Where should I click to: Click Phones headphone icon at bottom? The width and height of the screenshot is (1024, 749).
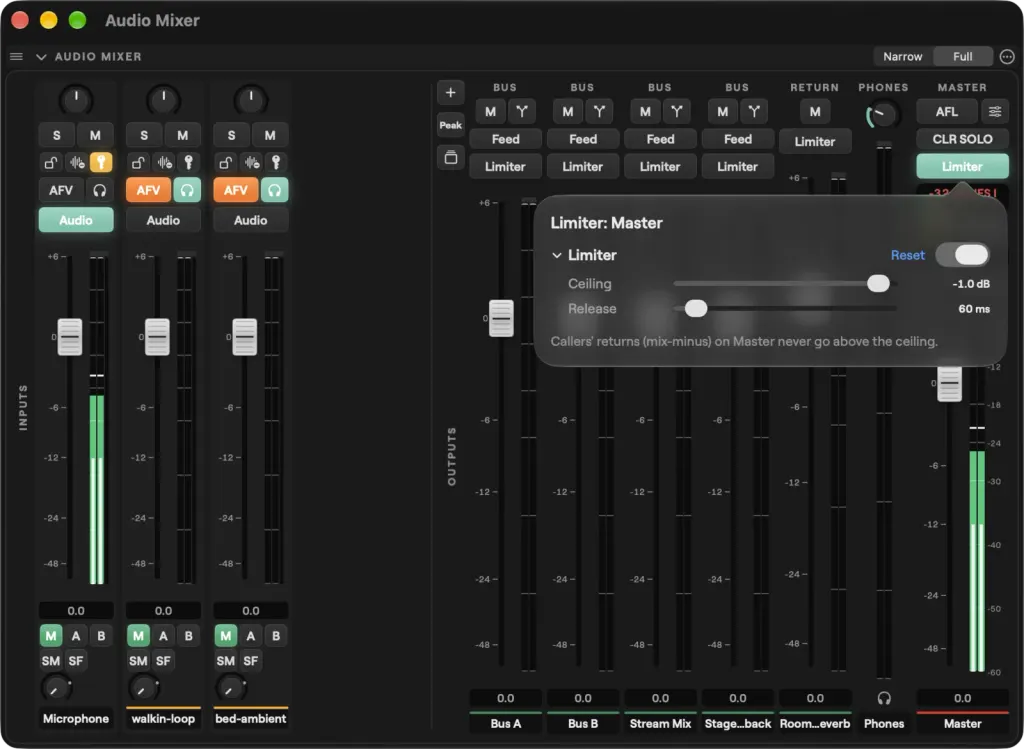(884, 698)
